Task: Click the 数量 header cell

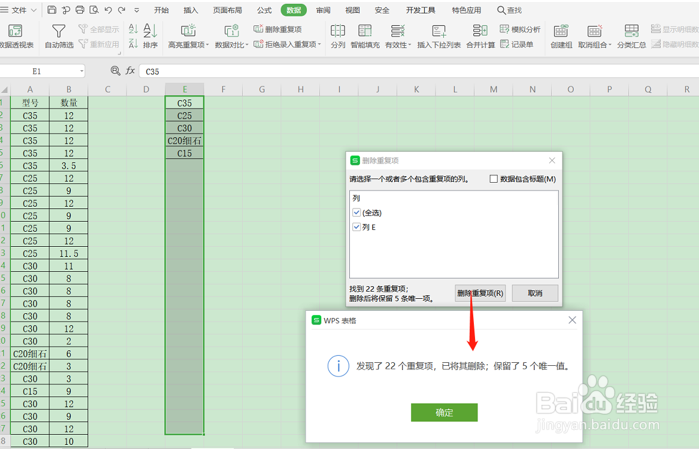Action: pyautogui.click(x=69, y=103)
